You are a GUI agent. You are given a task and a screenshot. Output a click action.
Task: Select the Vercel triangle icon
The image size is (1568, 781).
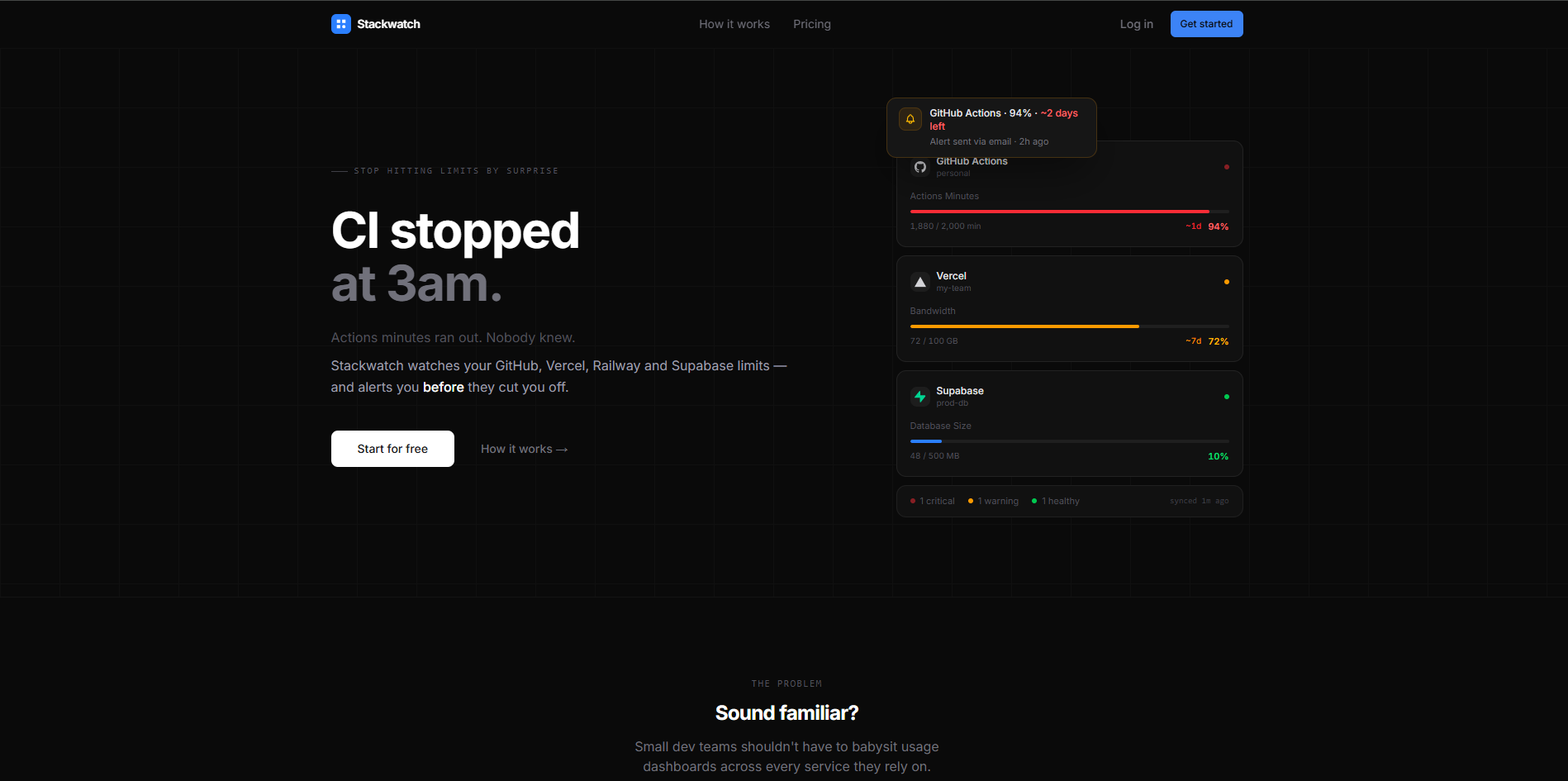919,282
